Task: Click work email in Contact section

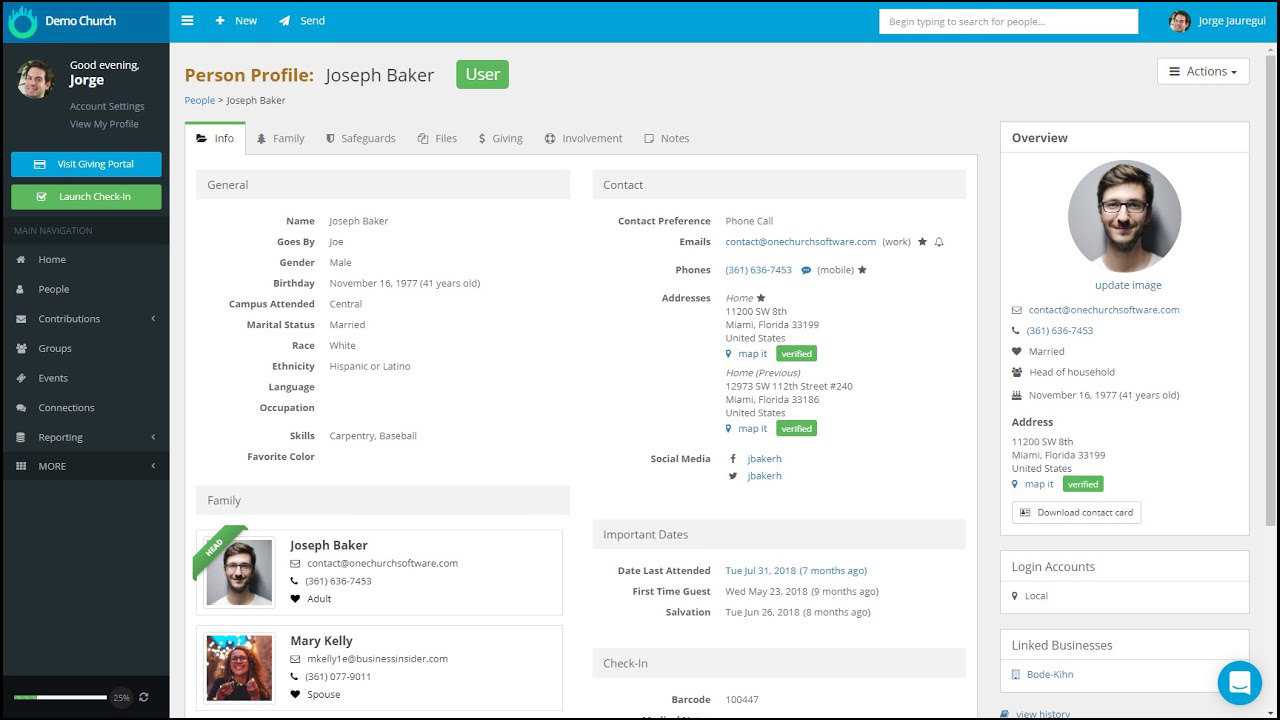Action: point(801,242)
